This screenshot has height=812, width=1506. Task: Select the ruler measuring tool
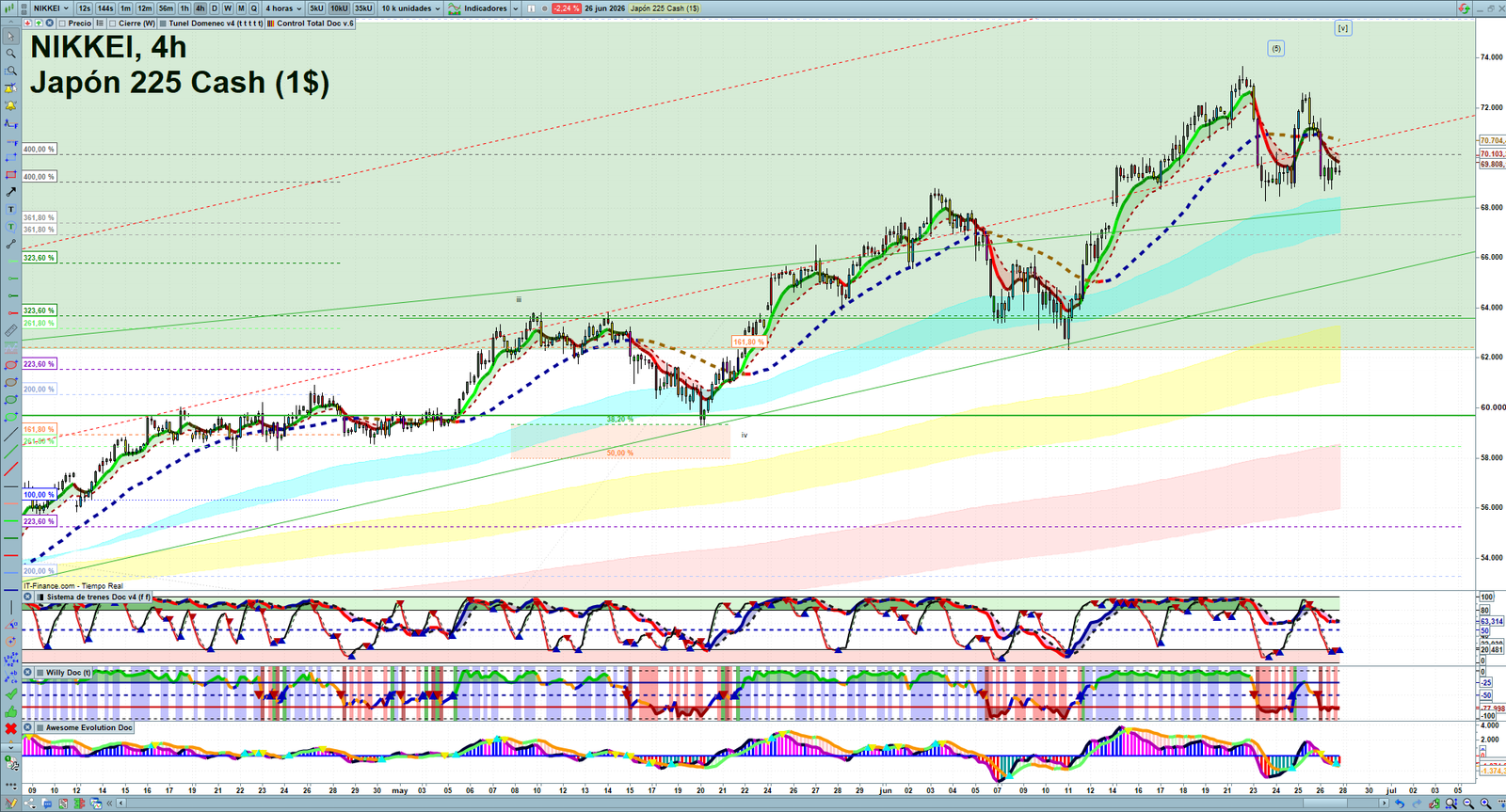point(11,329)
